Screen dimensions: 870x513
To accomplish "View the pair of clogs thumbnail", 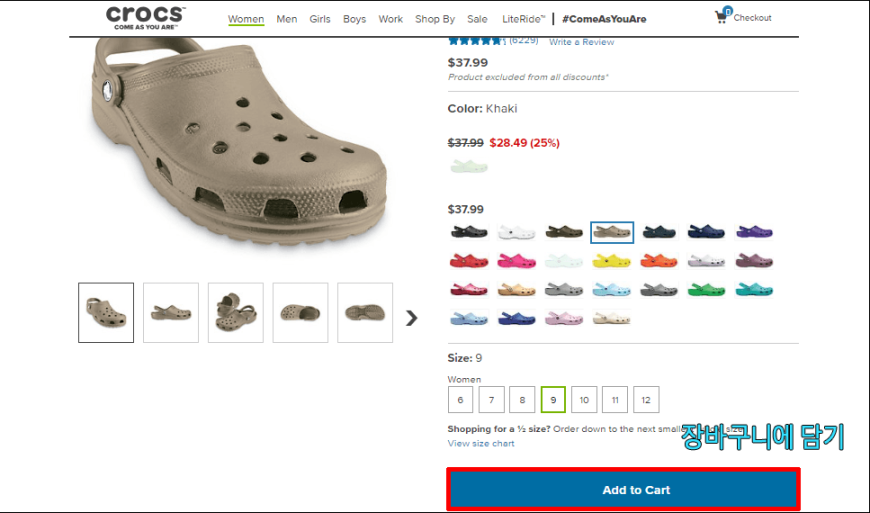I will 235,312.
